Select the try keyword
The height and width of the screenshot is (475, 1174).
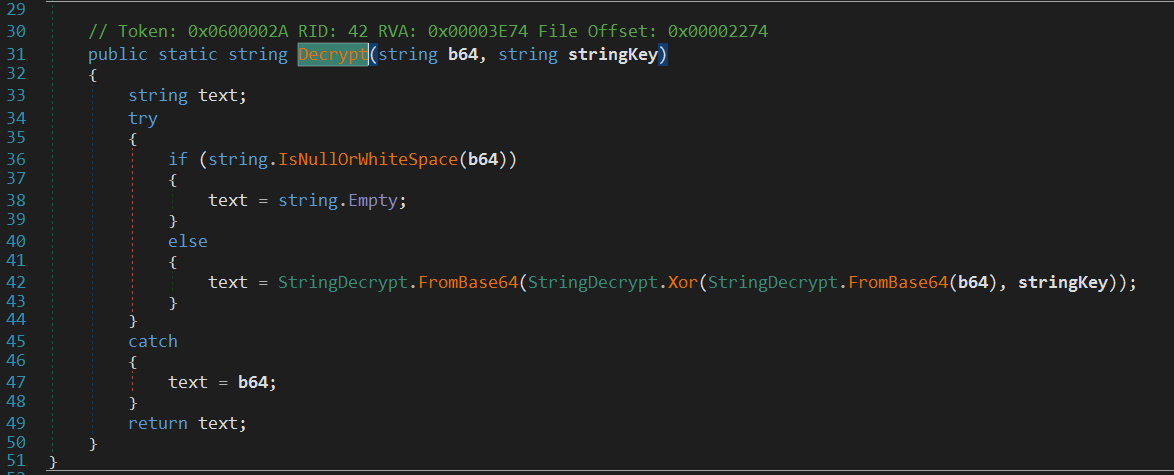pos(143,118)
